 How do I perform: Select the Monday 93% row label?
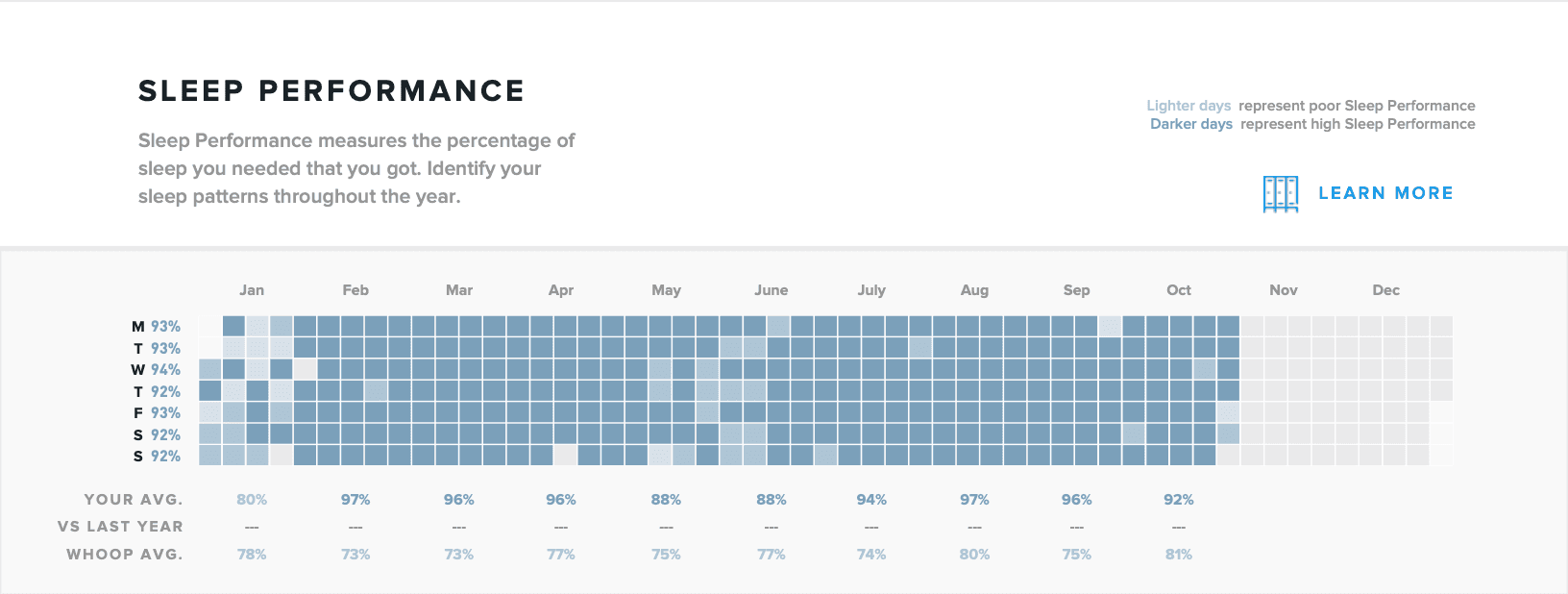[159, 326]
